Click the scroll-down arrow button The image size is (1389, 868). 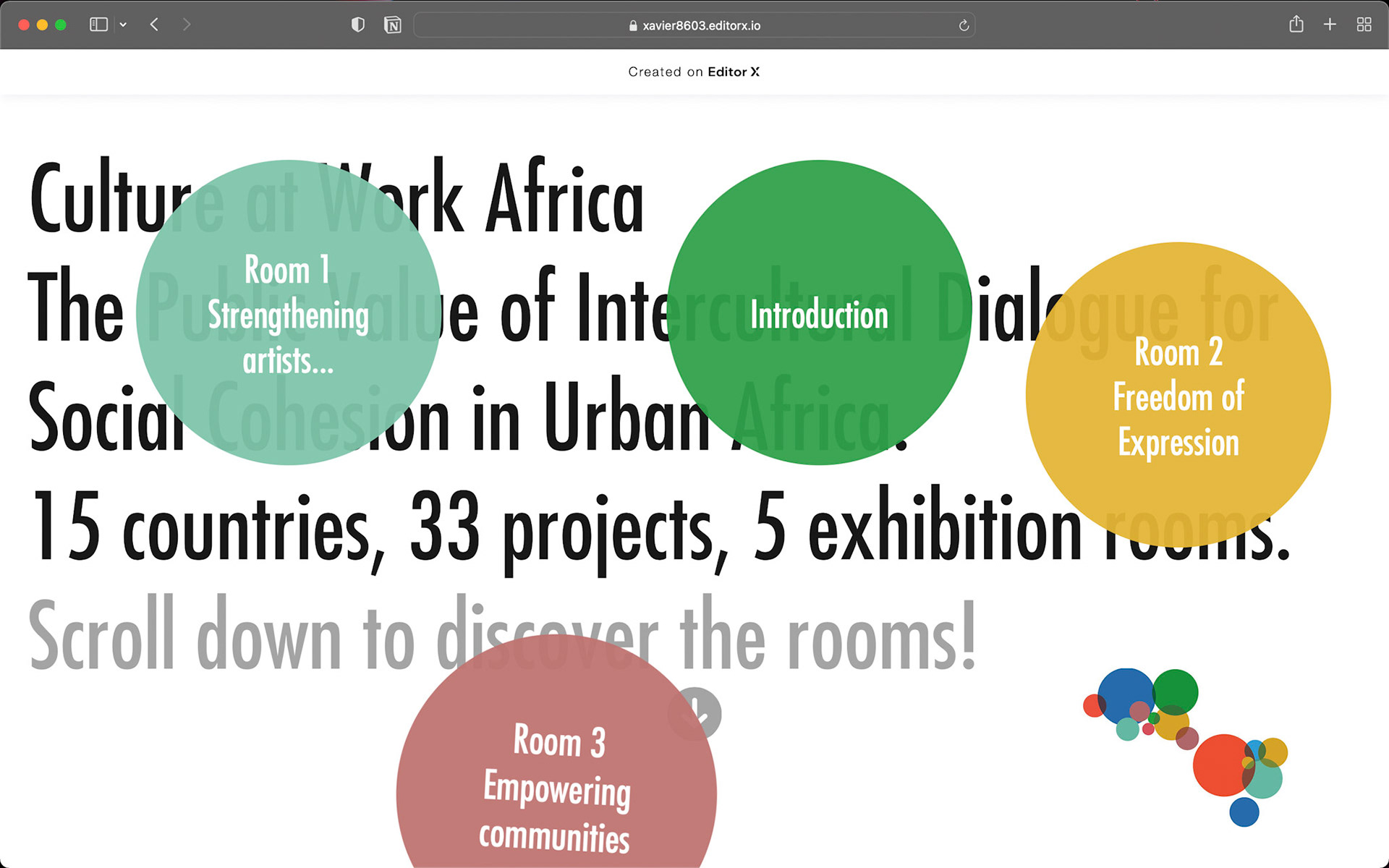tap(695, 713)
